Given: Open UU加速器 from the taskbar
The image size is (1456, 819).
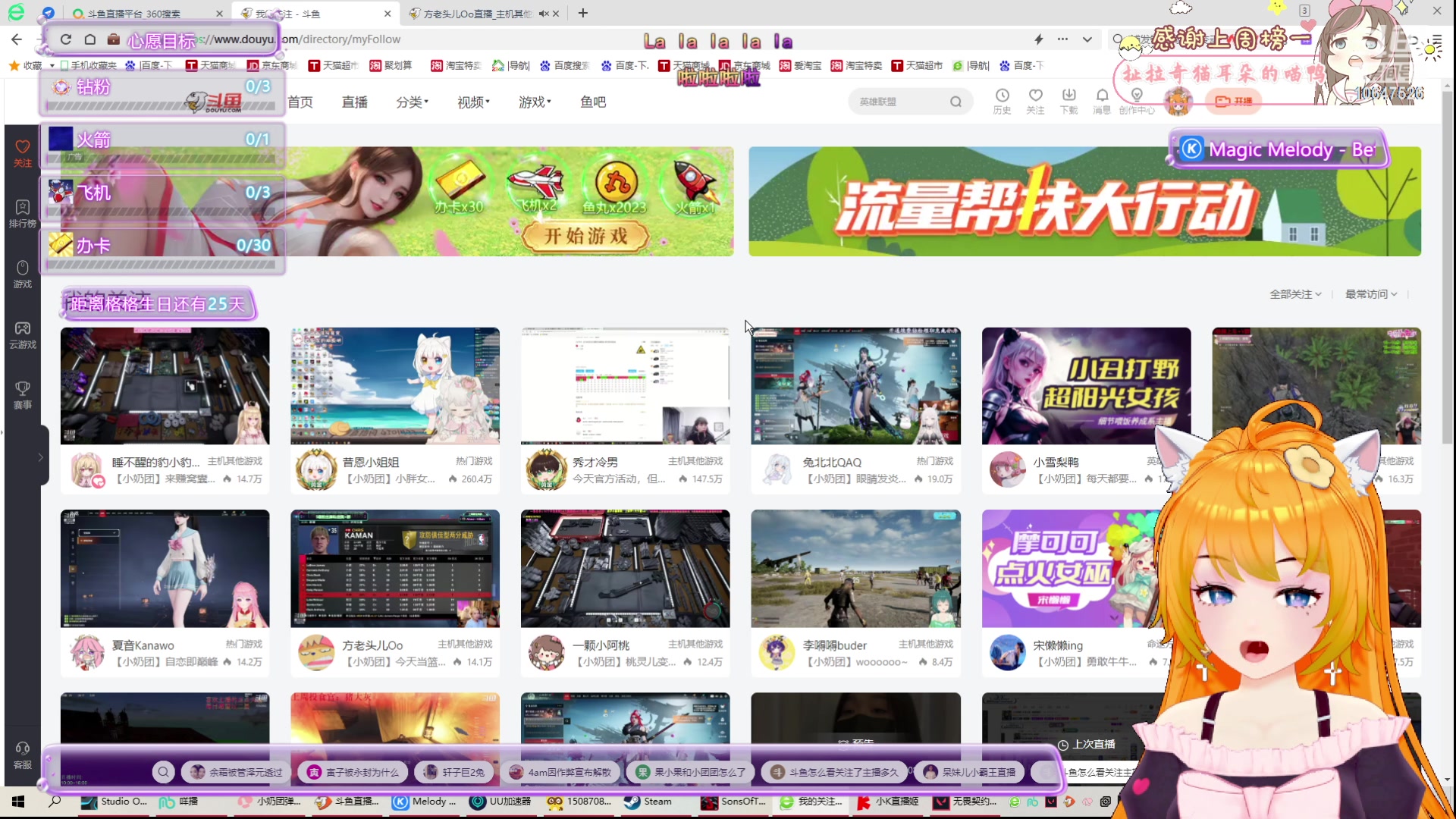Looking at the screenshot, I should 500,802.
